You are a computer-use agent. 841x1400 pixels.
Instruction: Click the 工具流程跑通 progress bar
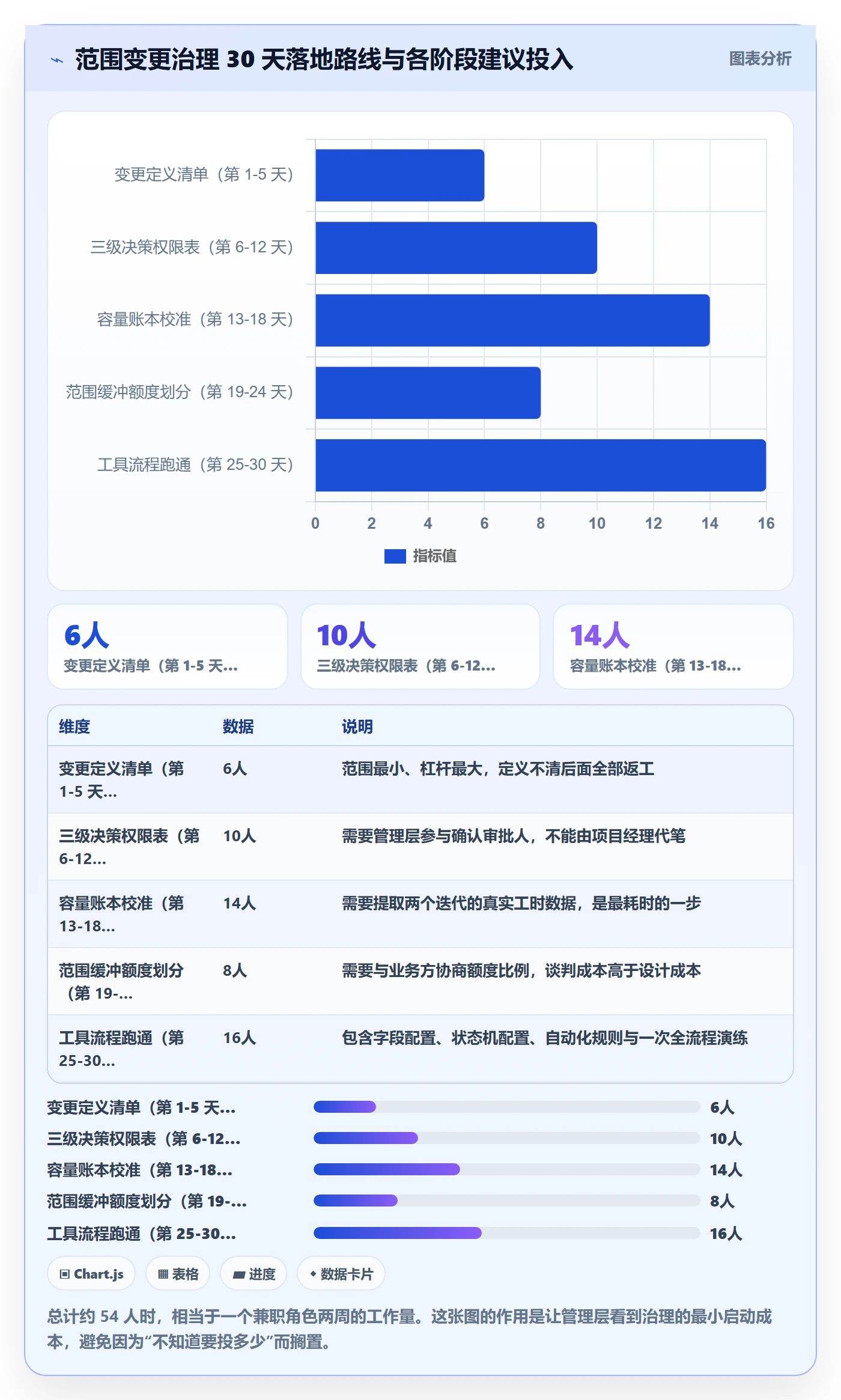pyautogui.click(x=506, y=1233)
